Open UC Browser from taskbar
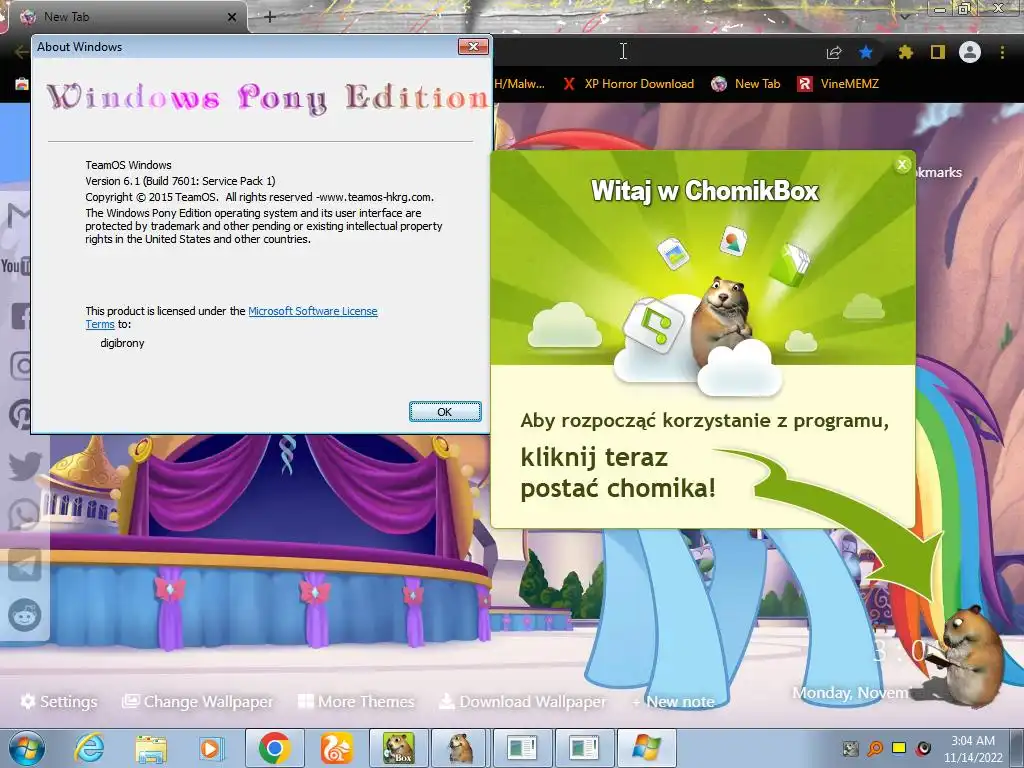1024x768 pixels. pyautogui.click(x=336, y=748)
